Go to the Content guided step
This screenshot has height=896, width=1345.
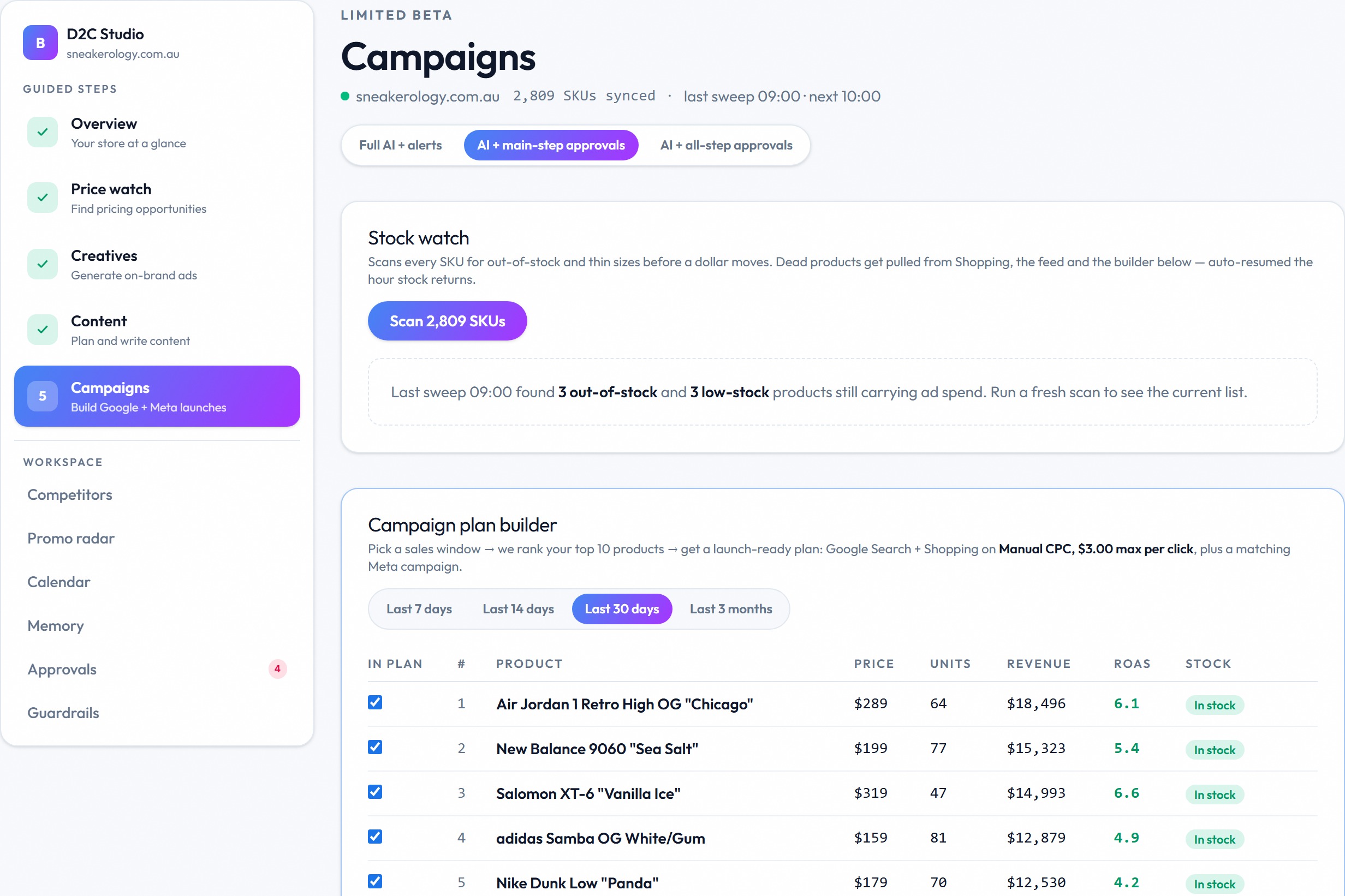157,330
